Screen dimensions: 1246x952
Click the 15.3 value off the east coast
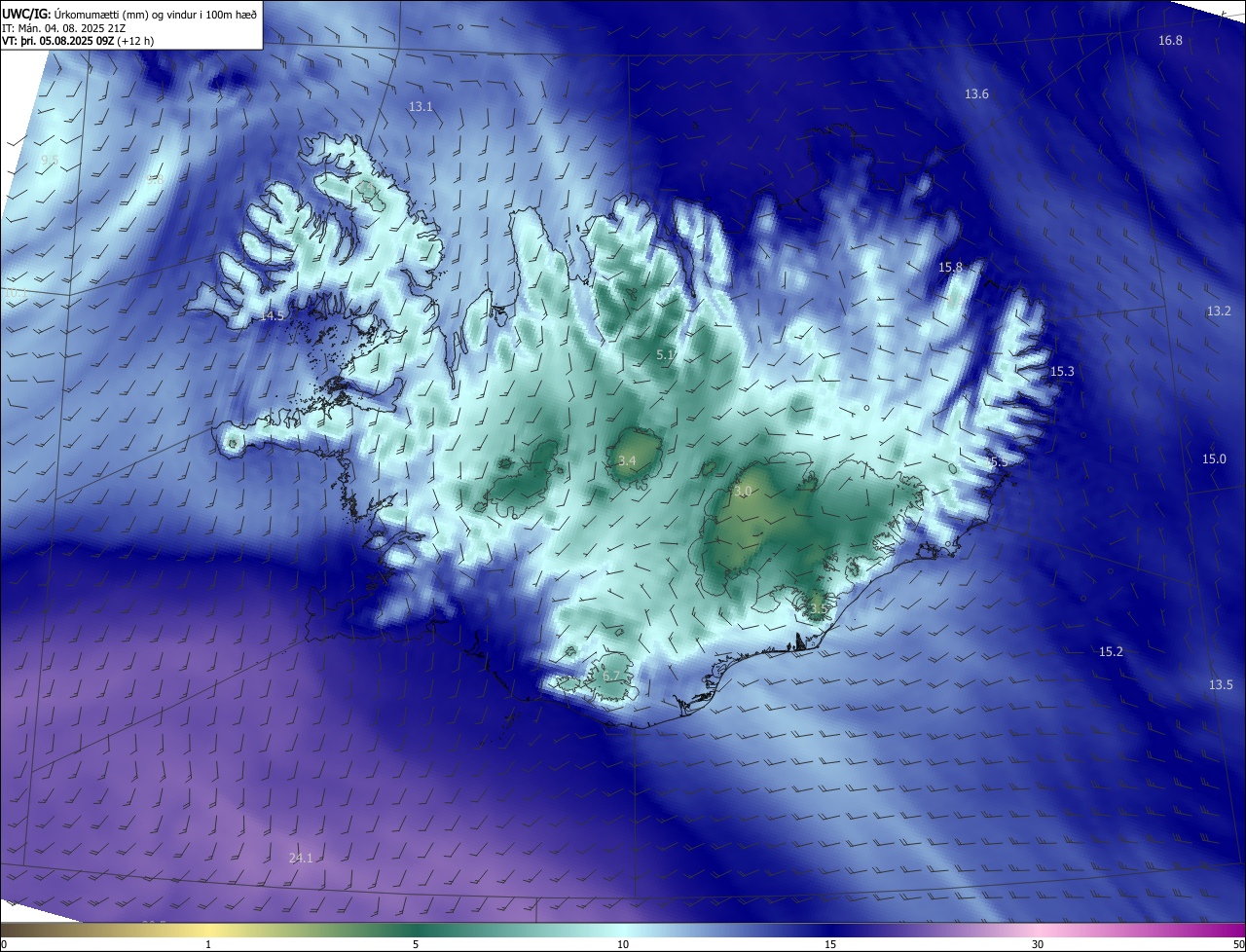1062,372
